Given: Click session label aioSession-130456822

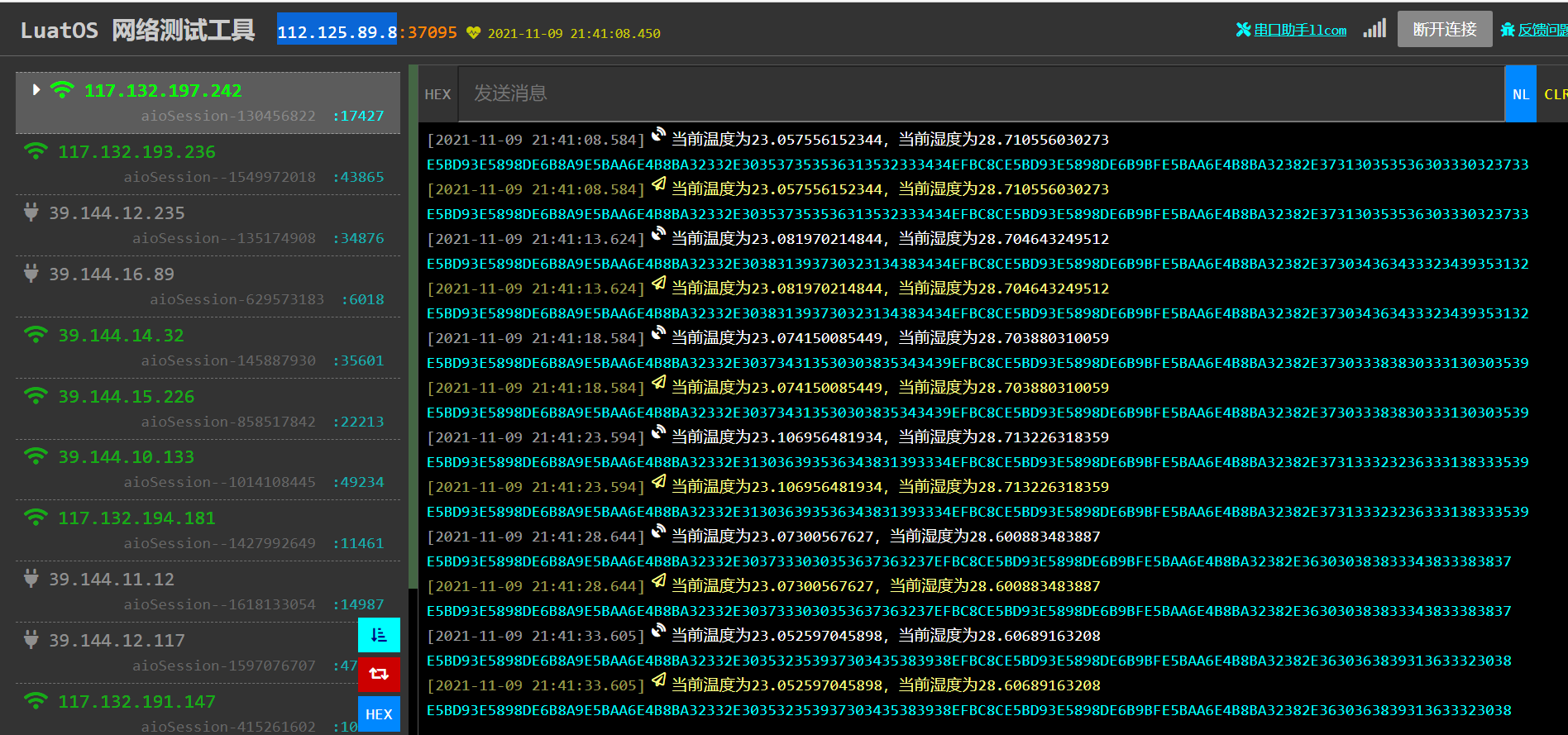Looking at the screenshot, I should point(228,116).
